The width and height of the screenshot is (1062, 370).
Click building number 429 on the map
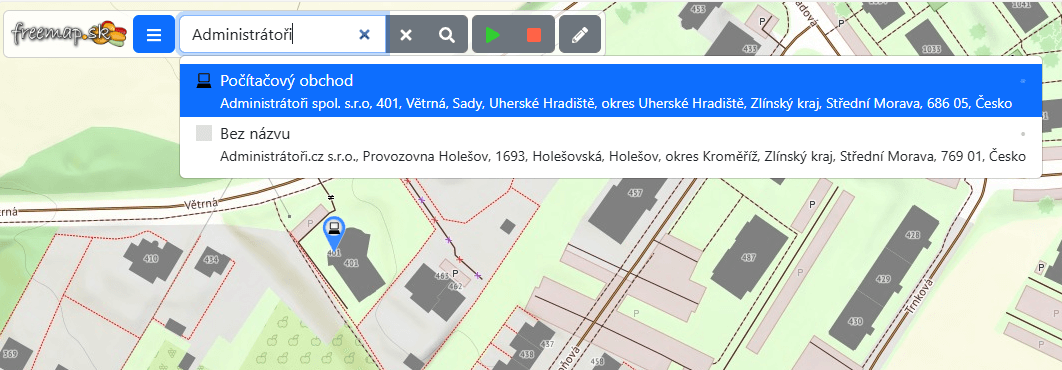pyautogui.click(x=883, y=279)
